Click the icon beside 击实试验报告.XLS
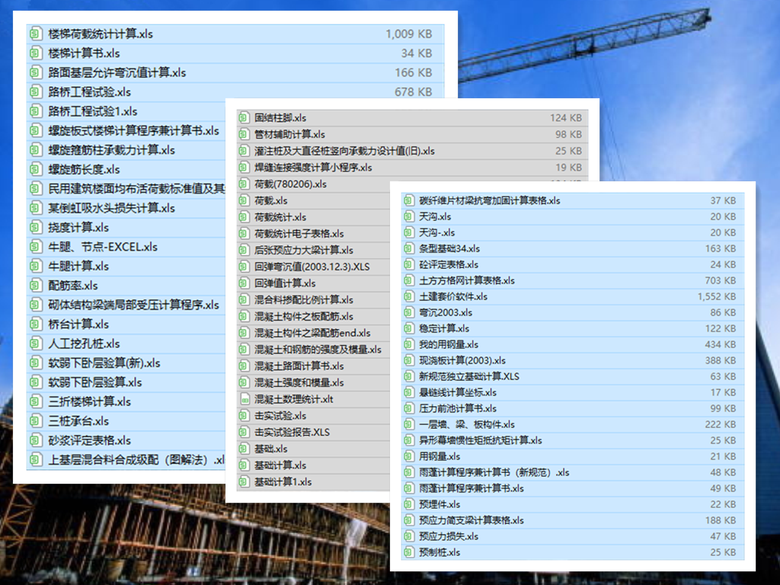Viewport: 780px width, 585px height. coord(244,432)
